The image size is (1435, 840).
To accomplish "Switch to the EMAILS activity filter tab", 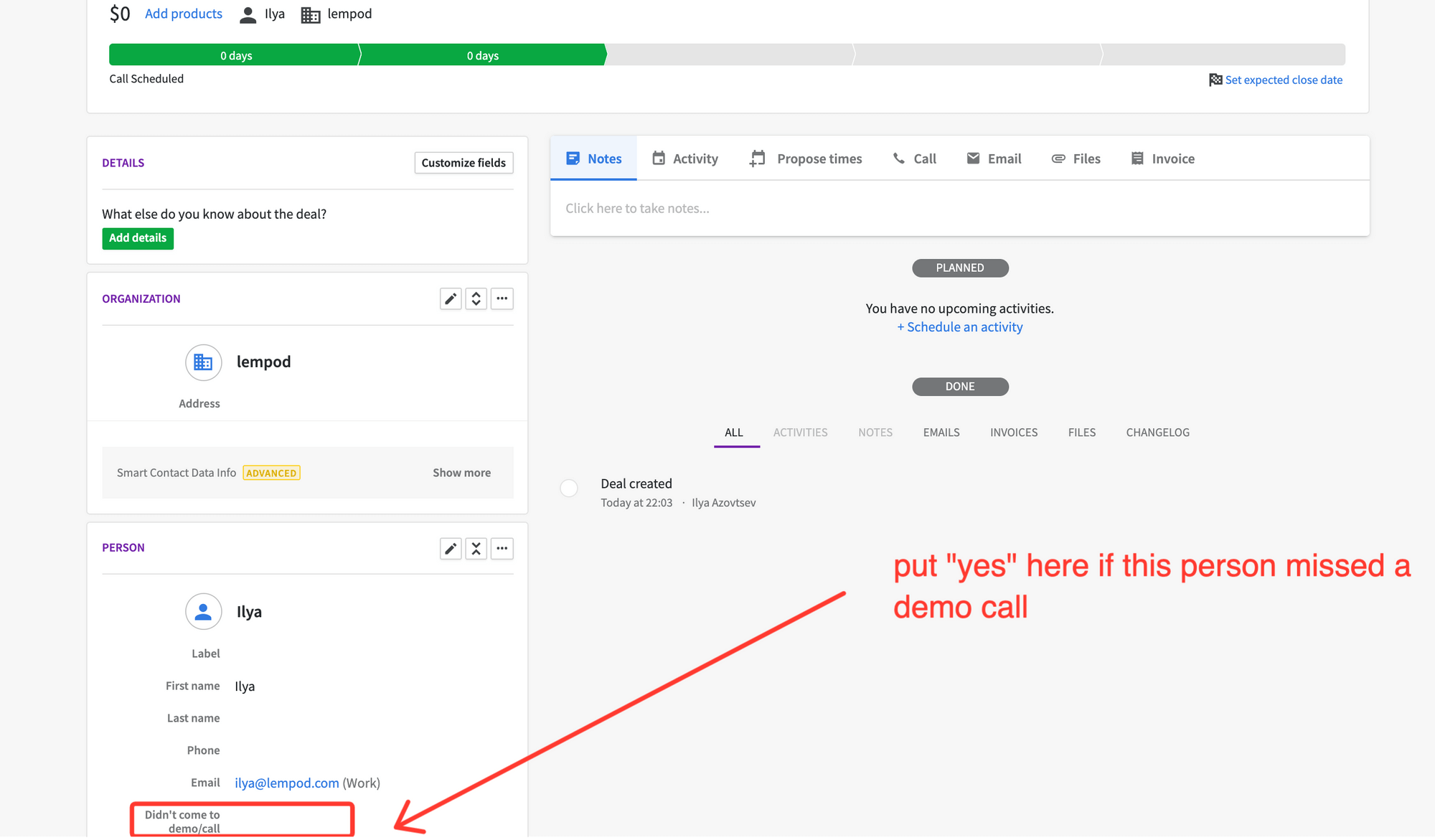I will pyautogui.click(x=941, y=432).
